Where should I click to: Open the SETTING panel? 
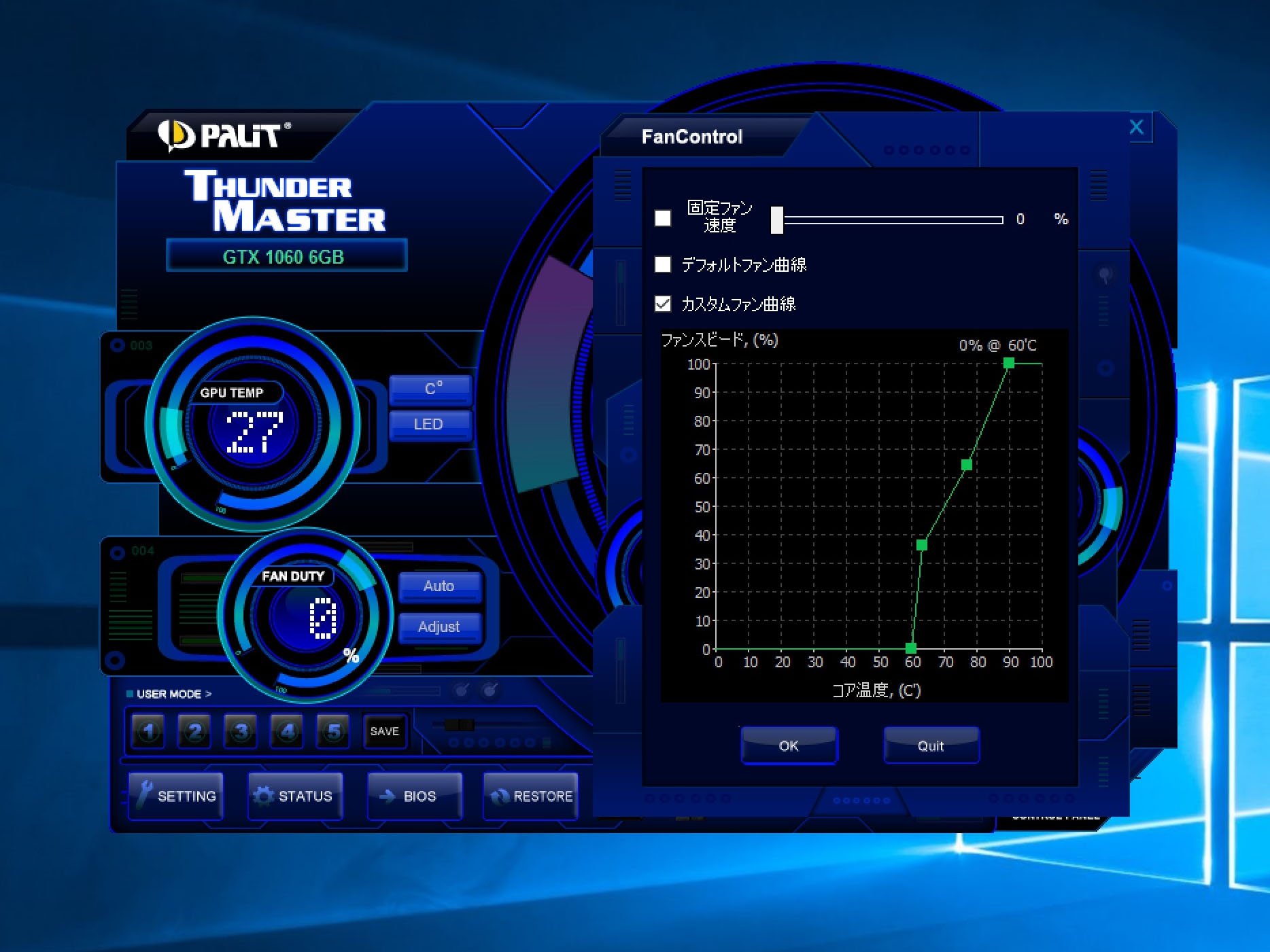(x=176, y=796)
